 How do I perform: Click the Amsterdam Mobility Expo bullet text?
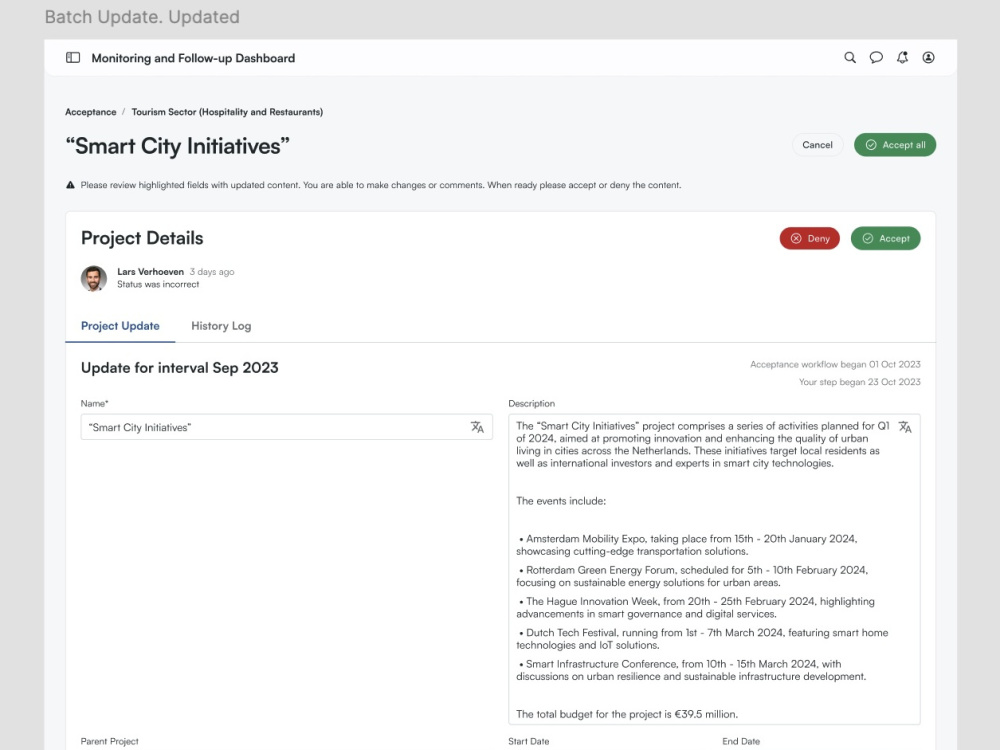click(687, 545)
